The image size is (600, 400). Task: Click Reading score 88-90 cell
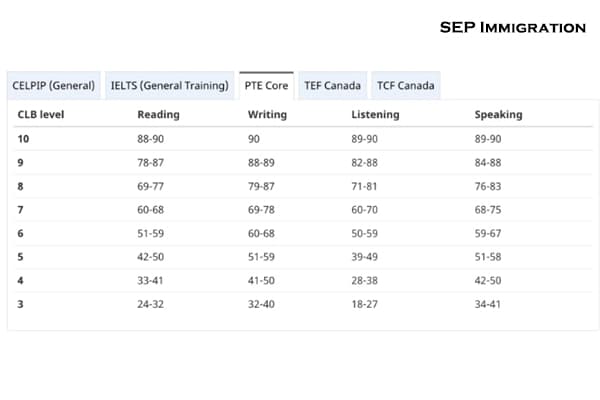pos(151,139)
